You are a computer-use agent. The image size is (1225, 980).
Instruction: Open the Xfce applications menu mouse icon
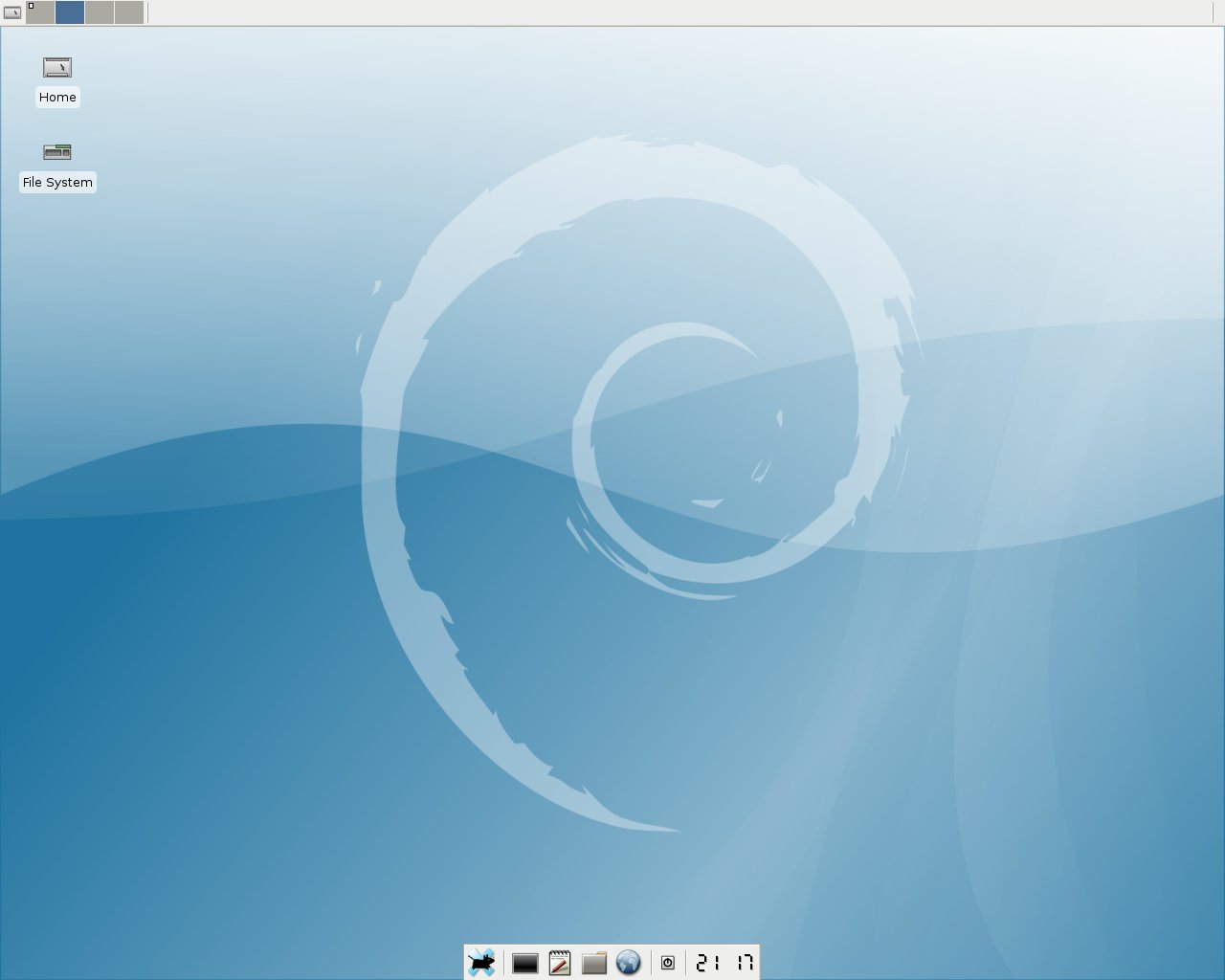click(481, 963)
